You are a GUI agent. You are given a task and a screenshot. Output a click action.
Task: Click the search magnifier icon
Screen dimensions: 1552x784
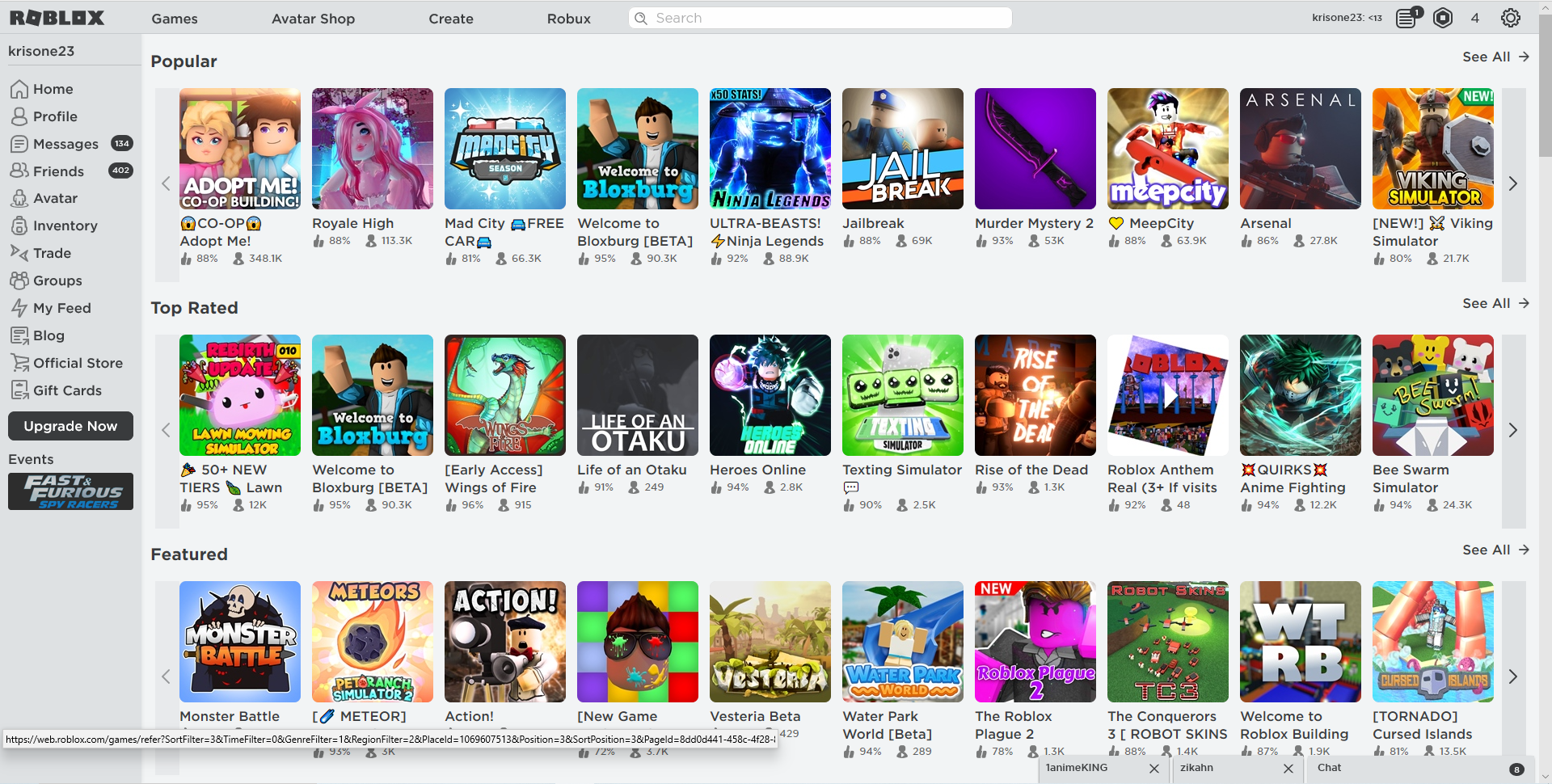pos(641,18)
